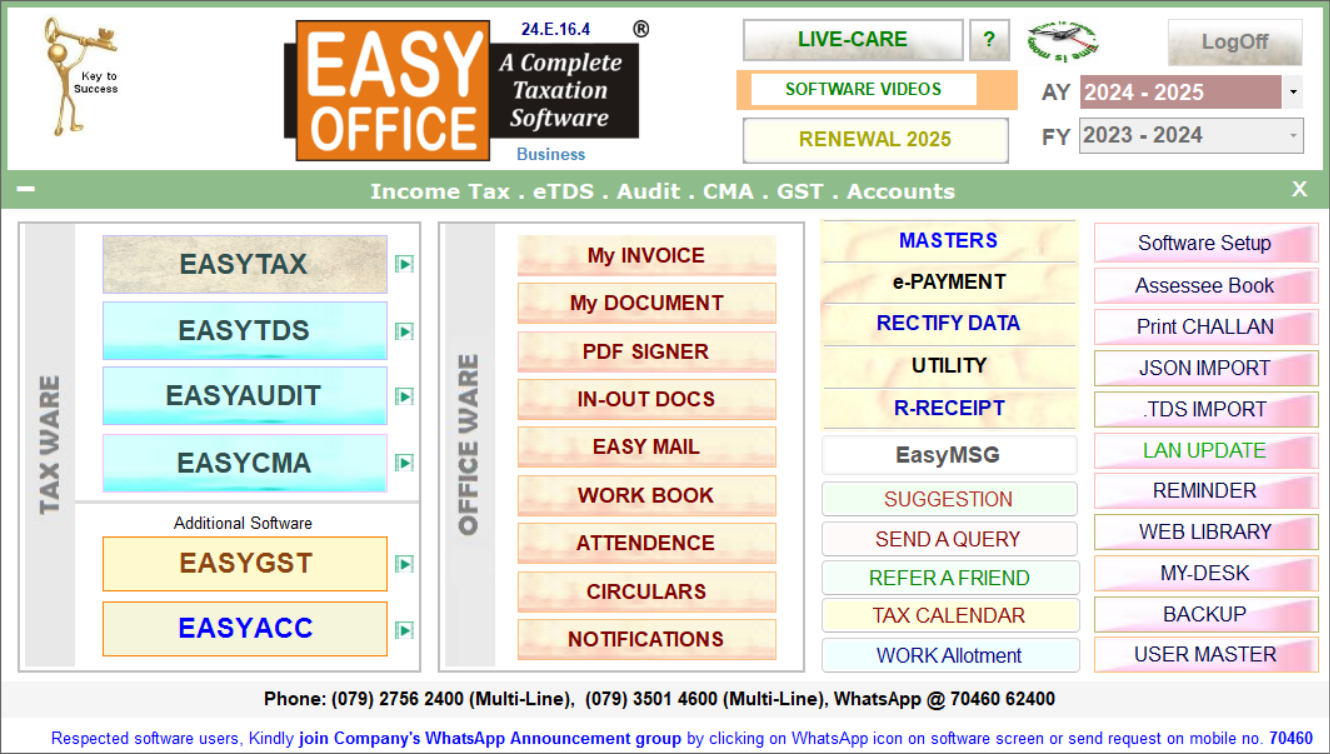Click the green arrow beside EASYACC
Viewport: 1330px width, 754px height.
click(404, 630)
